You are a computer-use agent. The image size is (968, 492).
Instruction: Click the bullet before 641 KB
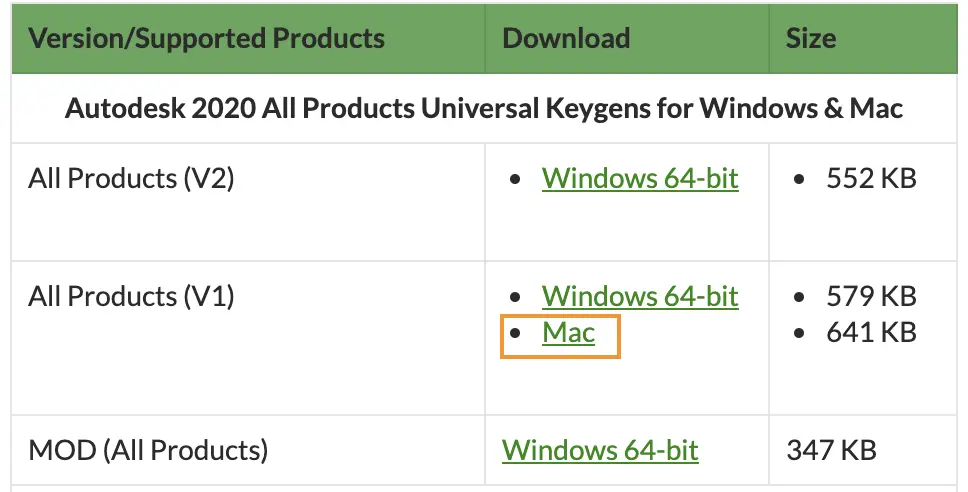click(x=799, y=334)
